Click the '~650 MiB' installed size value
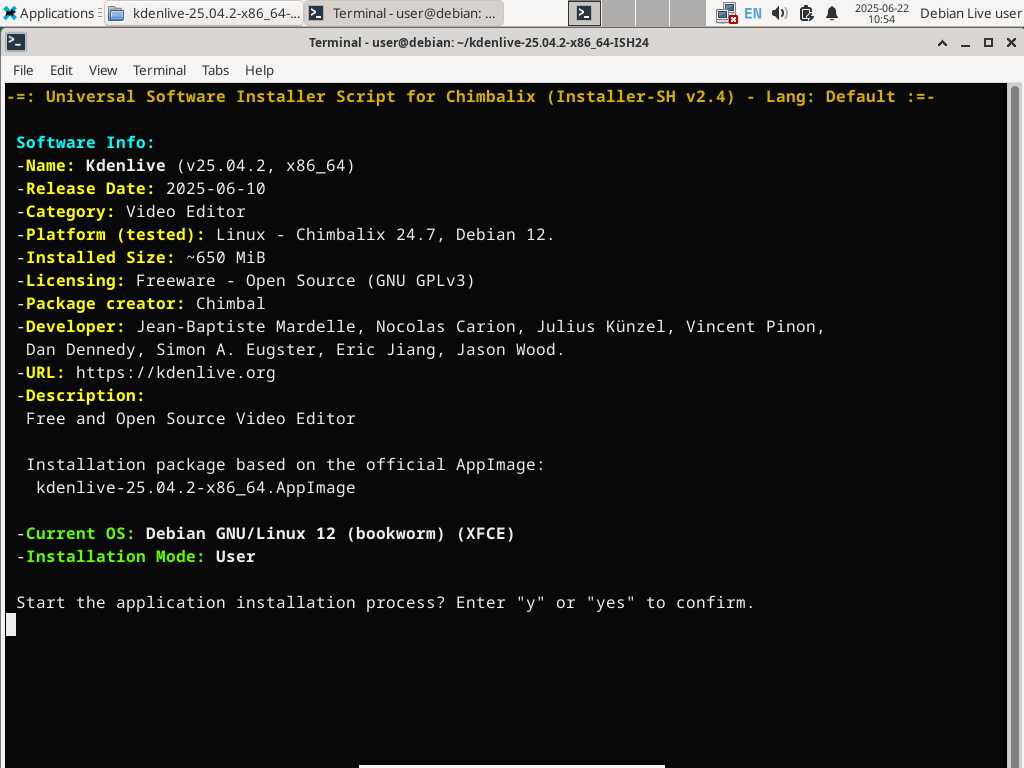Image resolution: width=1024 pixels, height=768 pixels. [226, 258]
